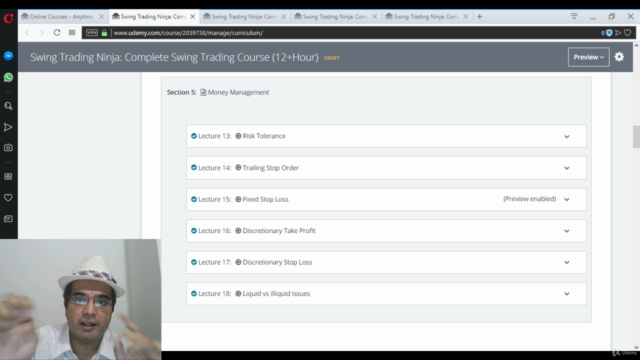Screen dimensions: 640x360
Task: Click the Discretionary Take Profit lecture title
Action: (279, 231)
